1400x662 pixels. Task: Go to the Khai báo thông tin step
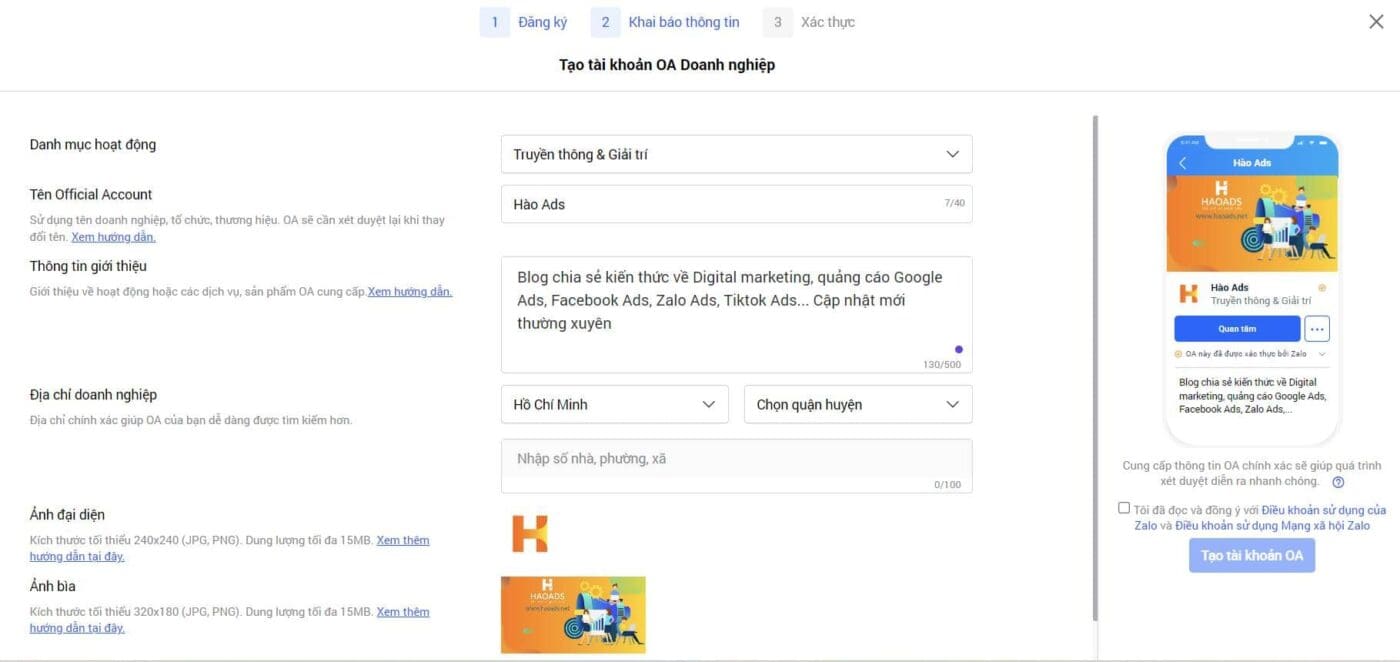click(x=684, y=22)
